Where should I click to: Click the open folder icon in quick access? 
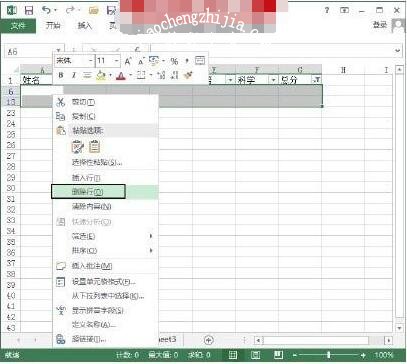(x=94, y=11)
